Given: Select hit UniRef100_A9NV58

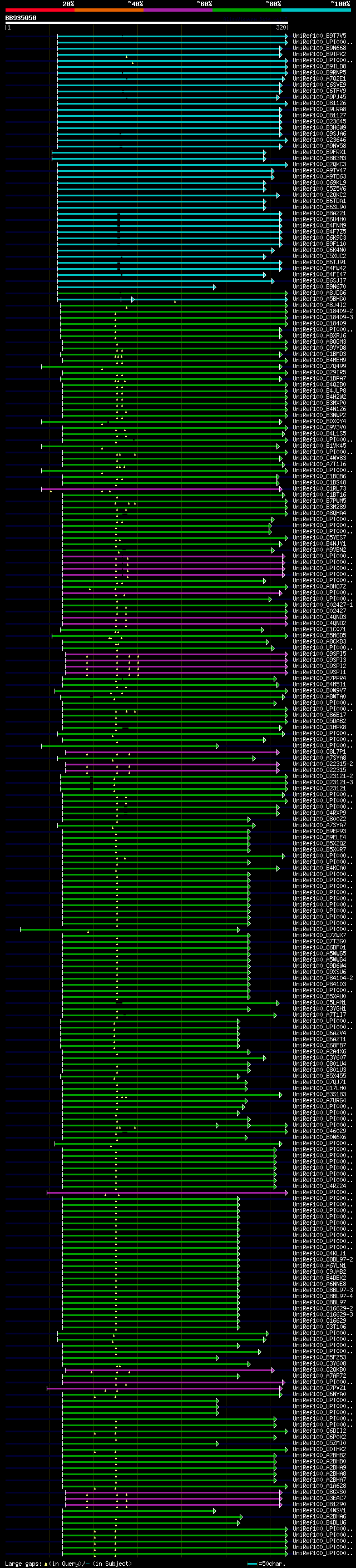Looking at the screenshot, I should click(319, 146).
